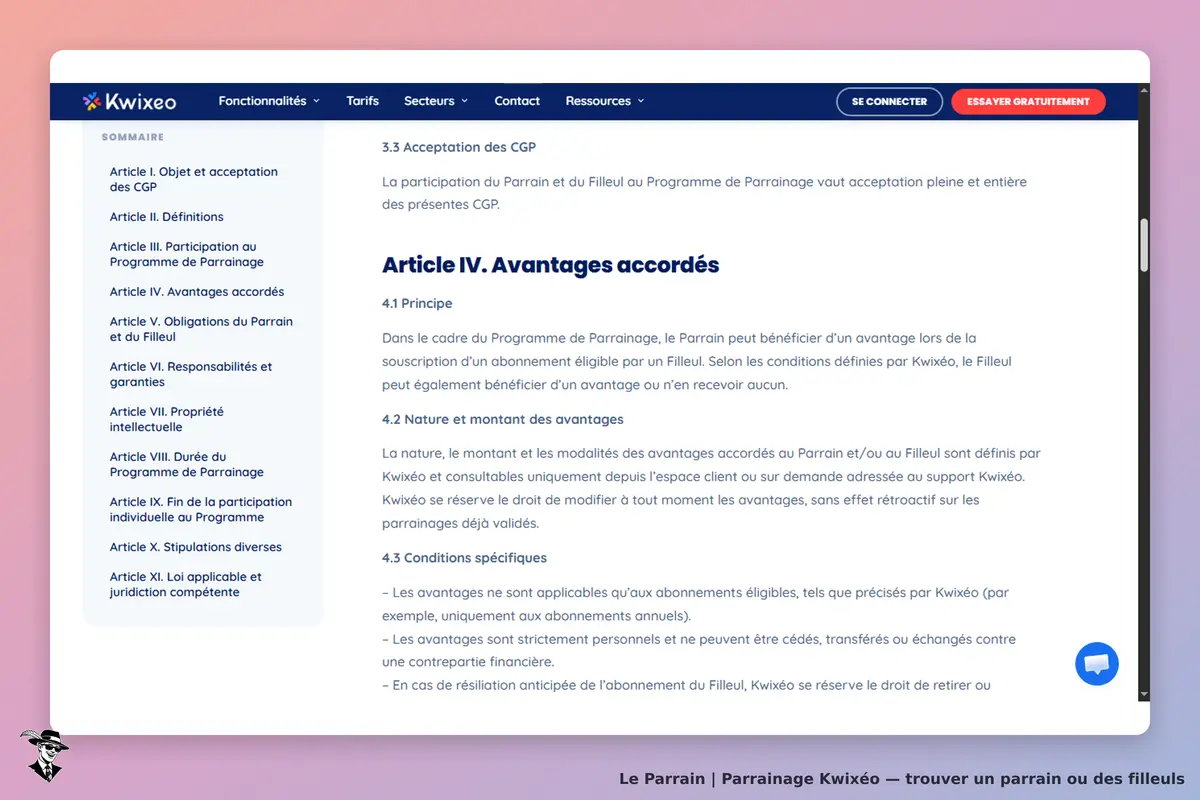Click the SOMMAIRE sidebar title
1200x800 pixels.
click(x=133, y=137)
